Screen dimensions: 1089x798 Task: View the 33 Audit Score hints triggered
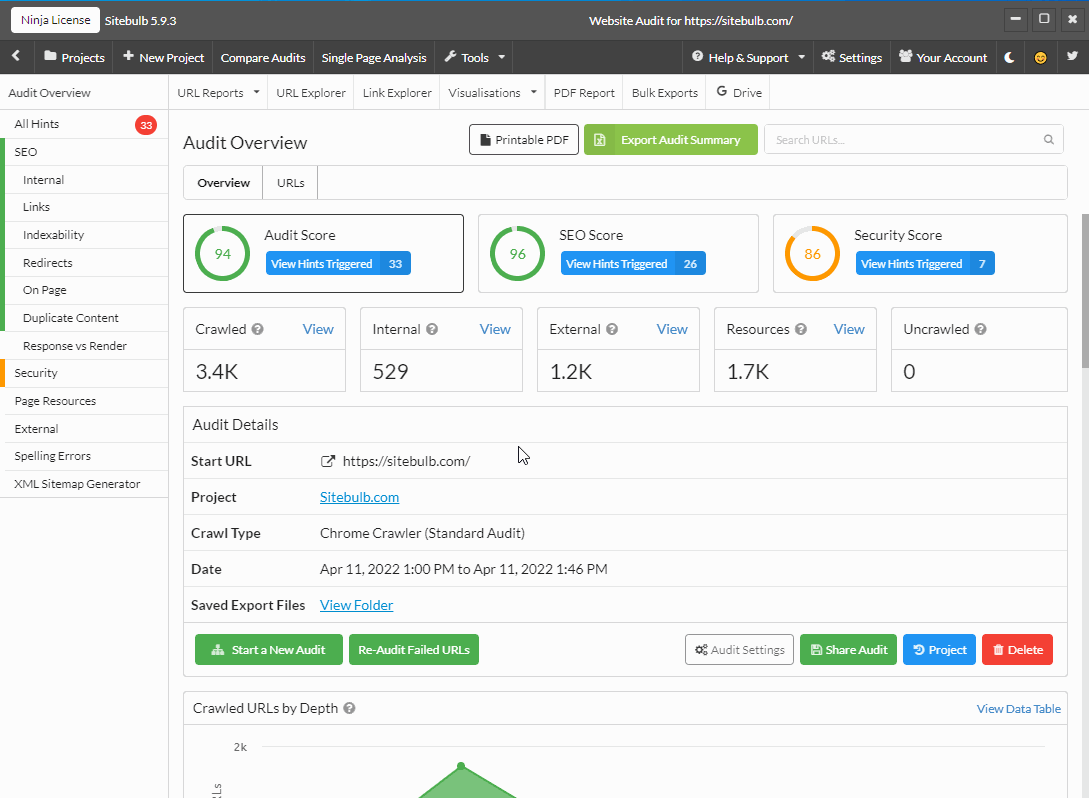[338, 263]
